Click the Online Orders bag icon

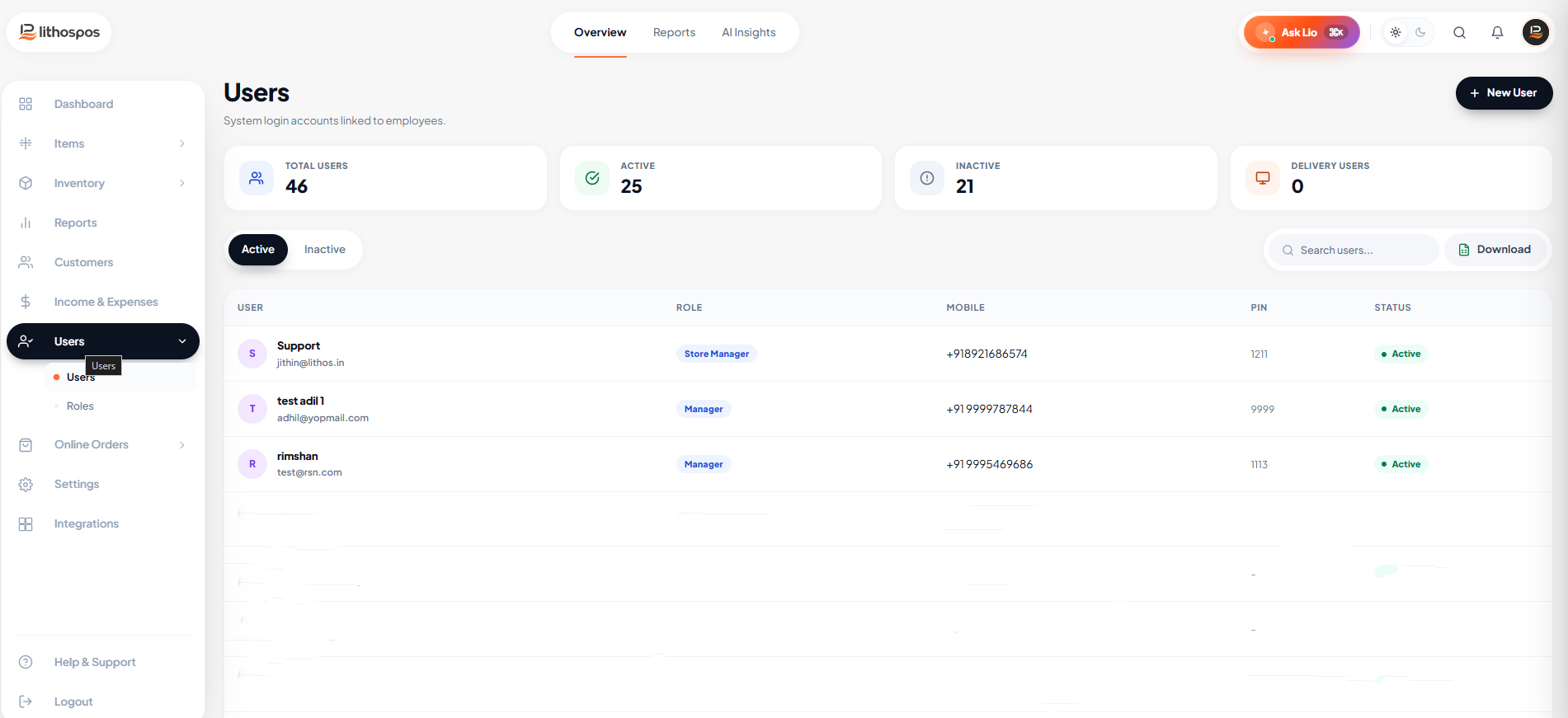tap(26, 445)
